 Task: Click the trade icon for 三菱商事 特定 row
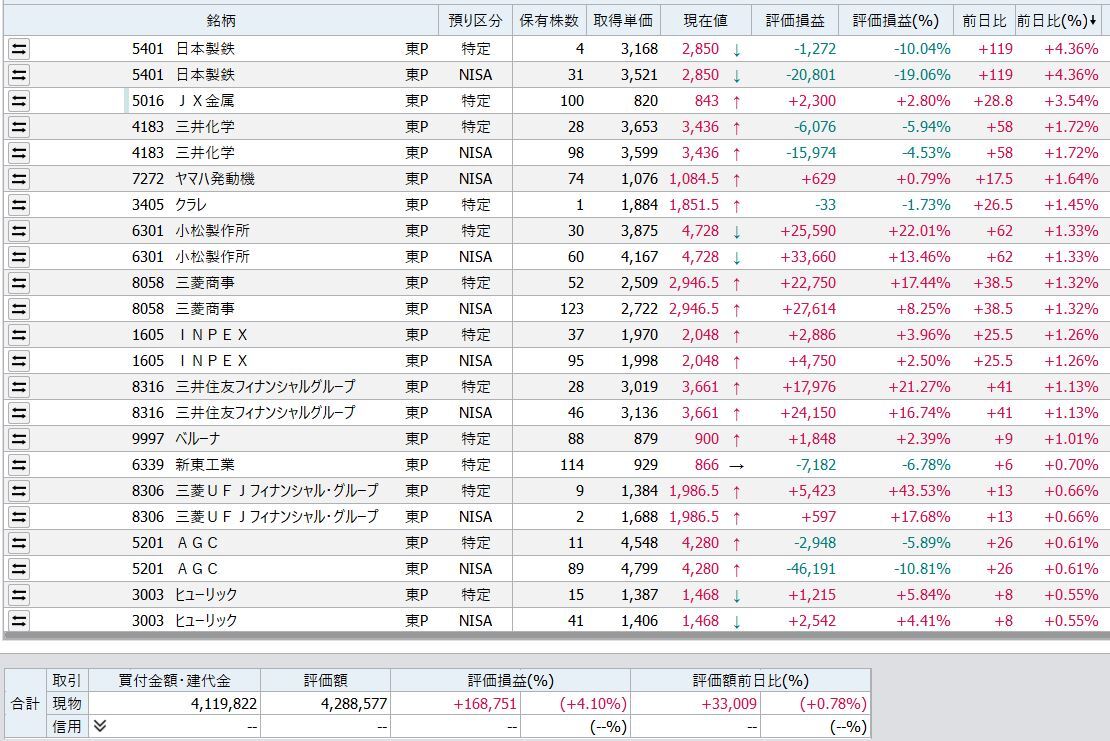click(19, 283)
